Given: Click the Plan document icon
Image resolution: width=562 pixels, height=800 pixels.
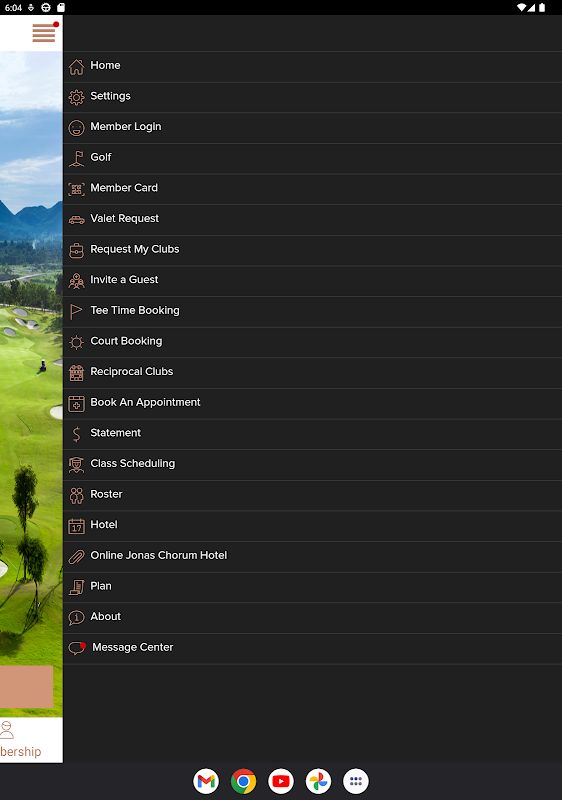Looking at the screenshot, I should pos(76,587).
